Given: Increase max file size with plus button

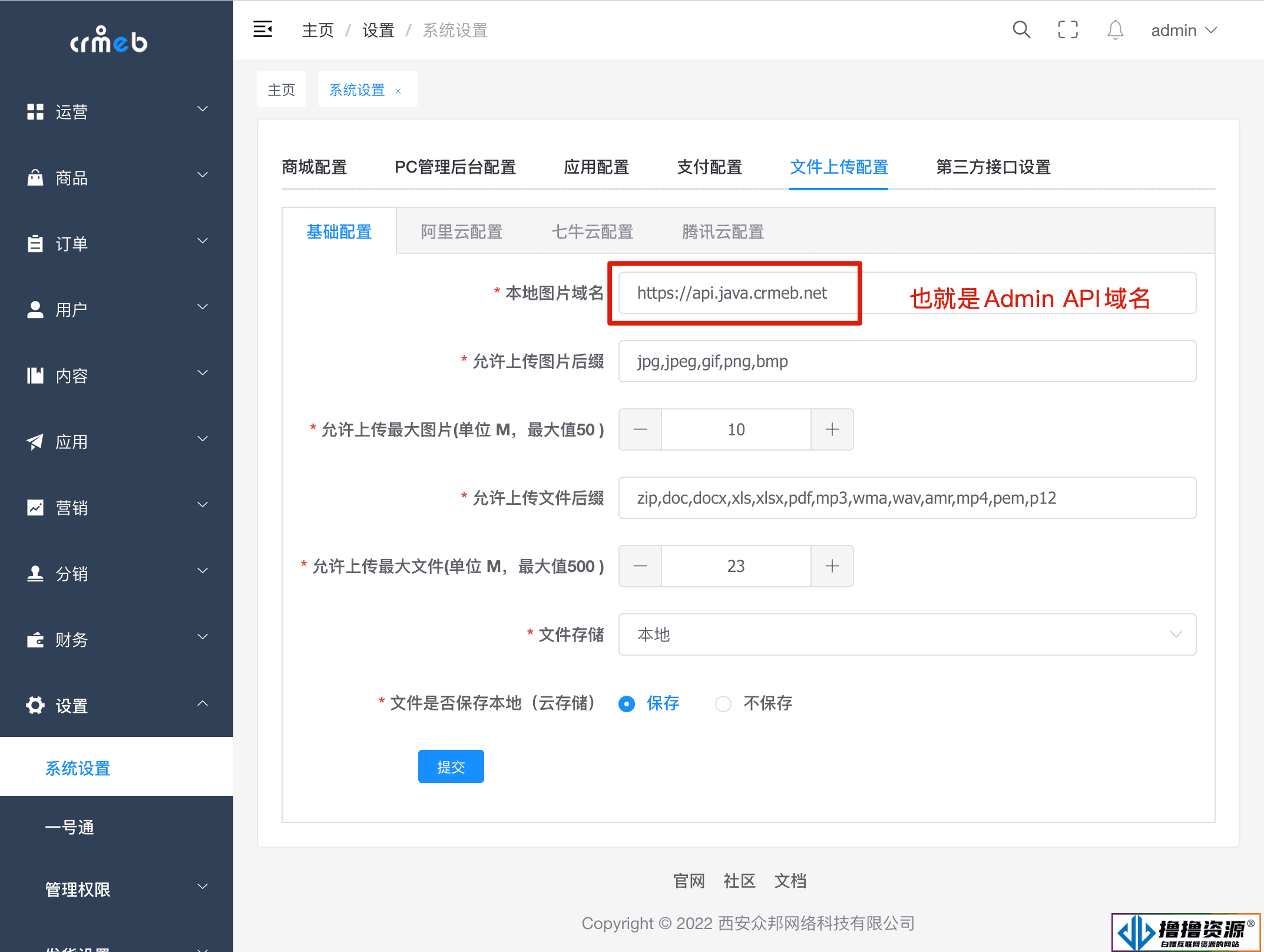Looking at the screenshot, I should tap(832, 566).
